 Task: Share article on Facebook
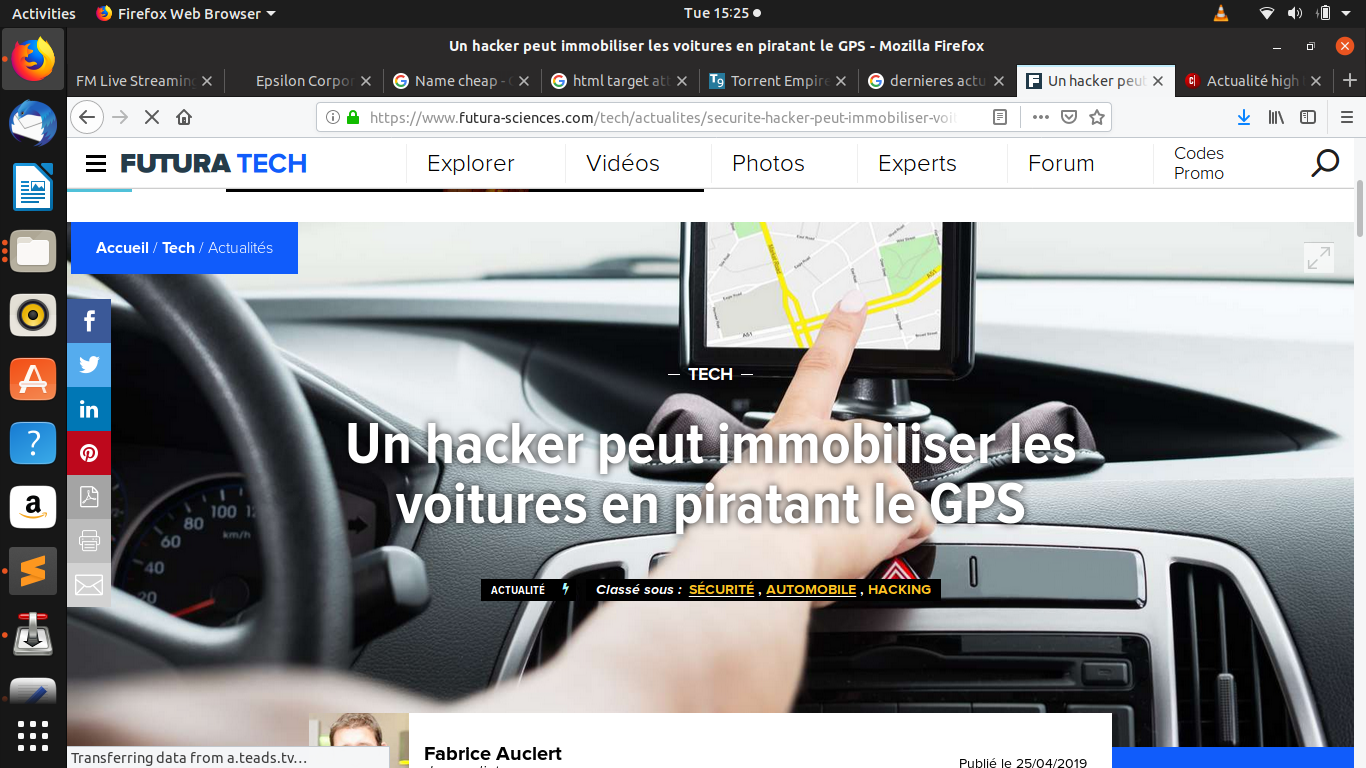[89, 321]
